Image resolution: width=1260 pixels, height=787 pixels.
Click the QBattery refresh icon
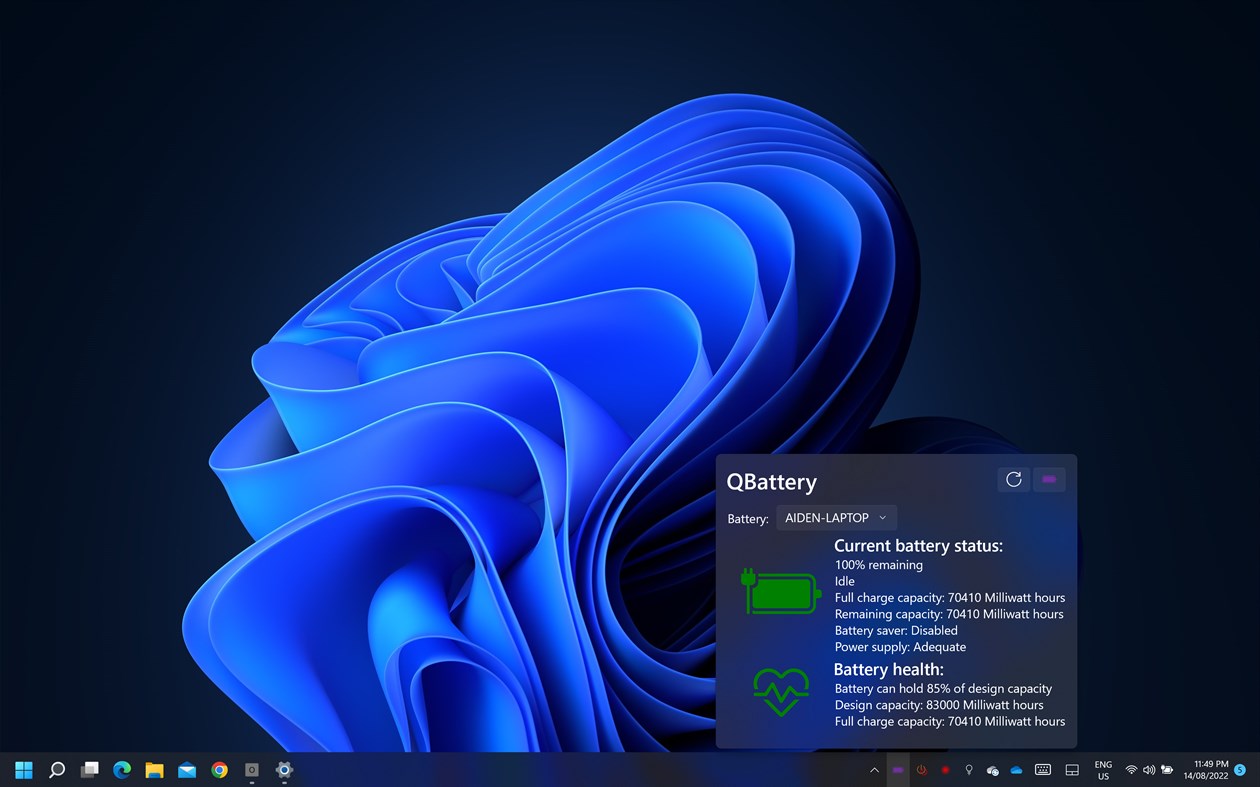coord(1013,480)
